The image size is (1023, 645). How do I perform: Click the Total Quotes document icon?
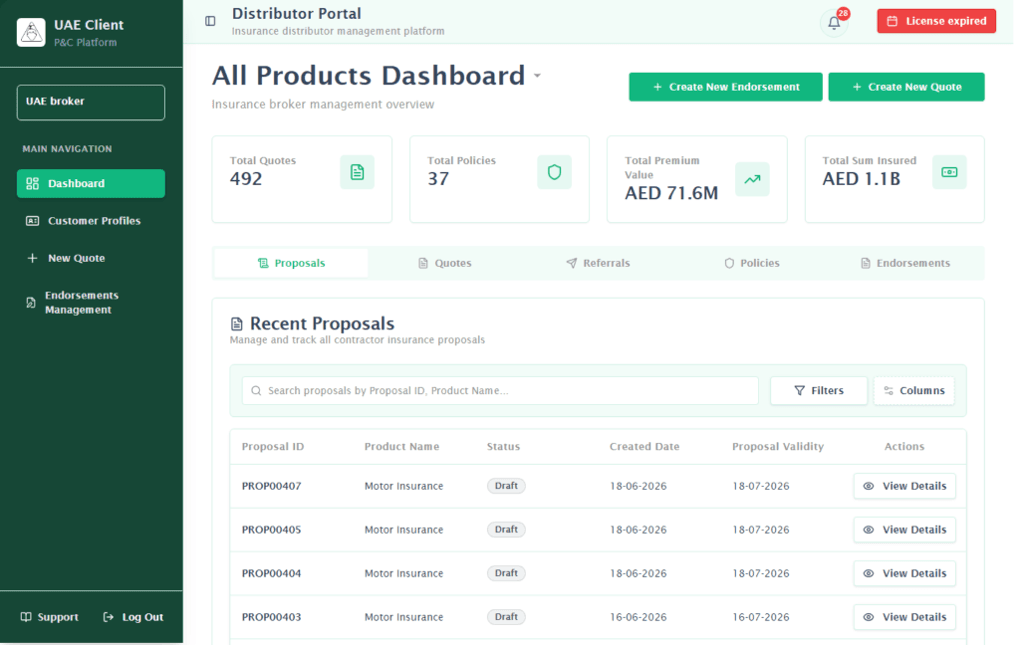click(357, 172)
